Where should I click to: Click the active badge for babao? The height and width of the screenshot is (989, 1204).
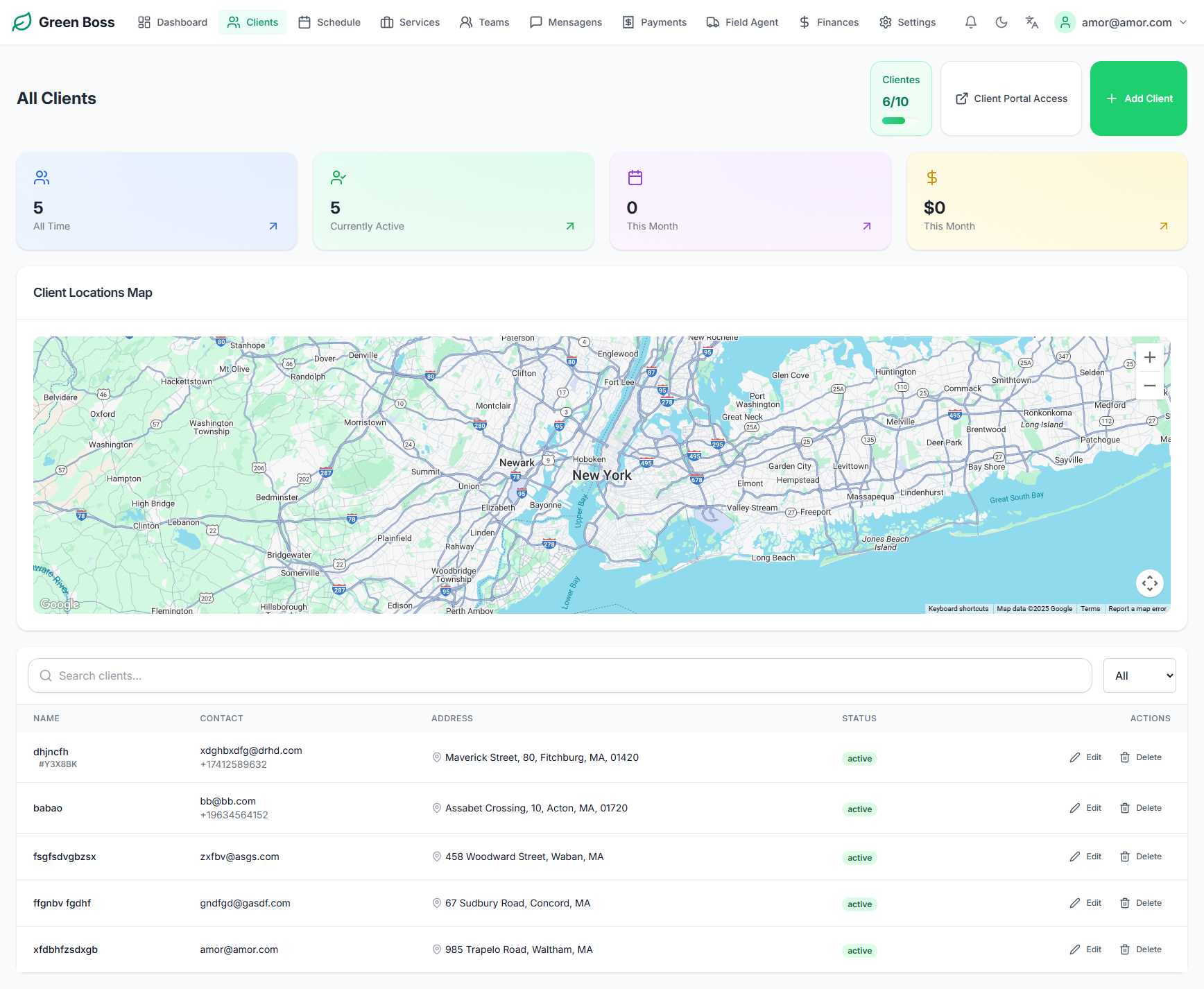[x=859, y=809]
